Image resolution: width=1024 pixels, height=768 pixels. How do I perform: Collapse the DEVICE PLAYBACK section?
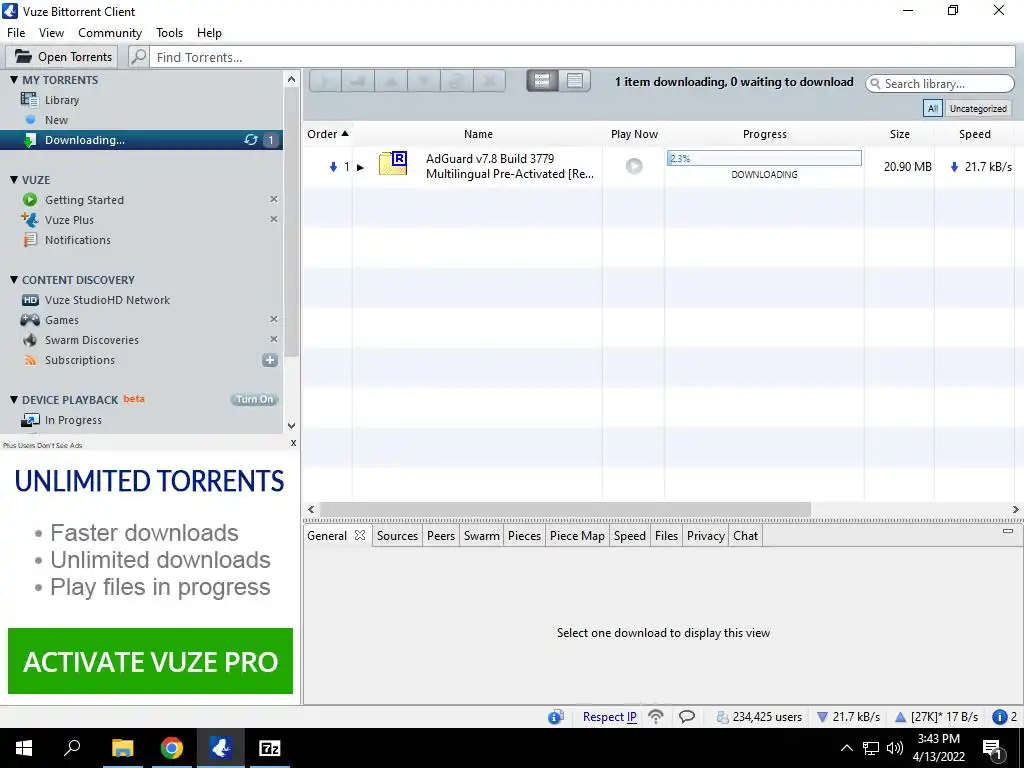(x=14, y=400)
